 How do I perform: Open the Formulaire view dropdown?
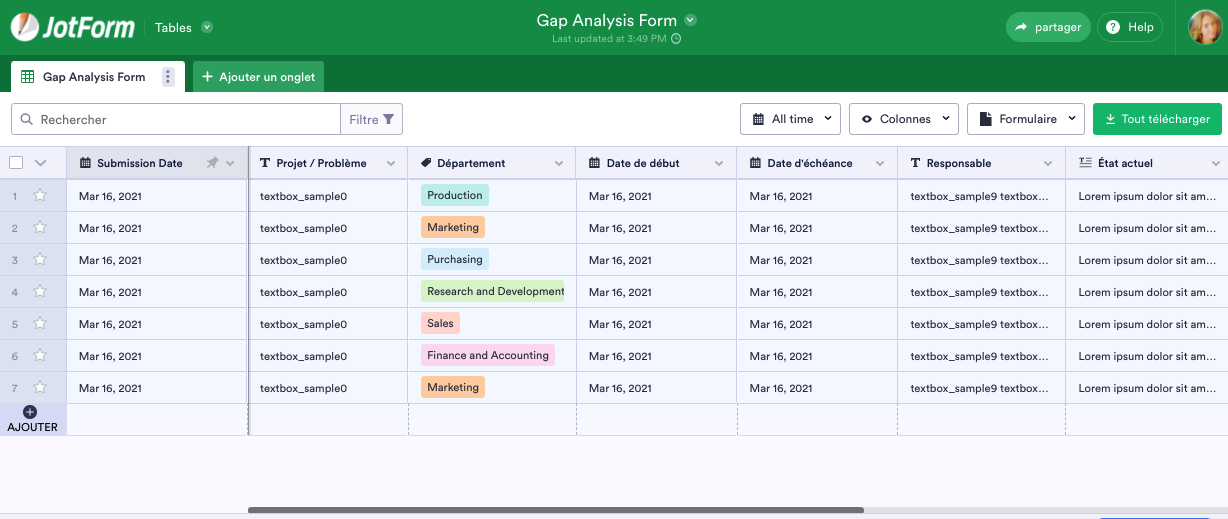pos(1026,119)
